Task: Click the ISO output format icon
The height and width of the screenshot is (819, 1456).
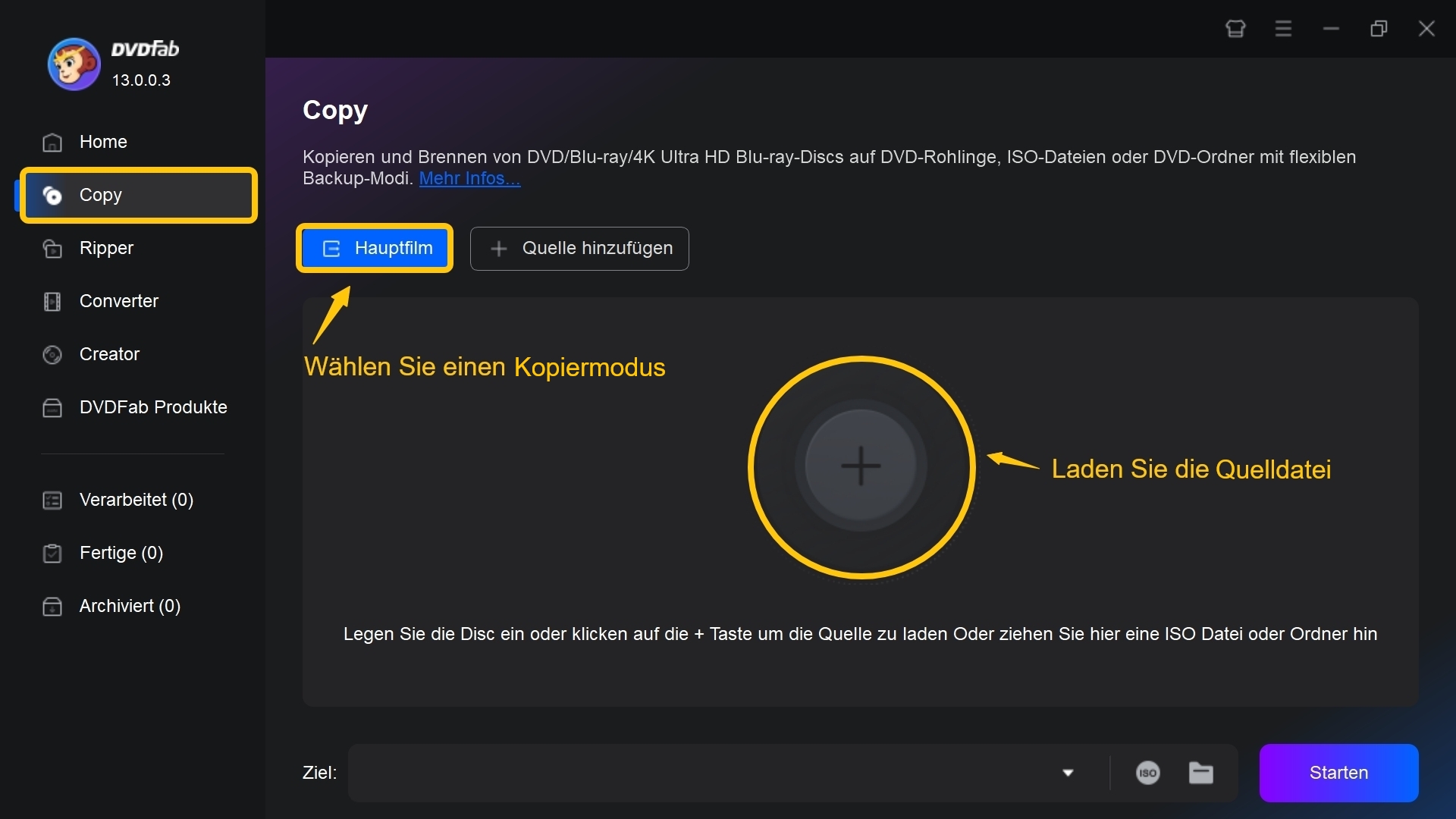Action: click(x=1148, y=771)
